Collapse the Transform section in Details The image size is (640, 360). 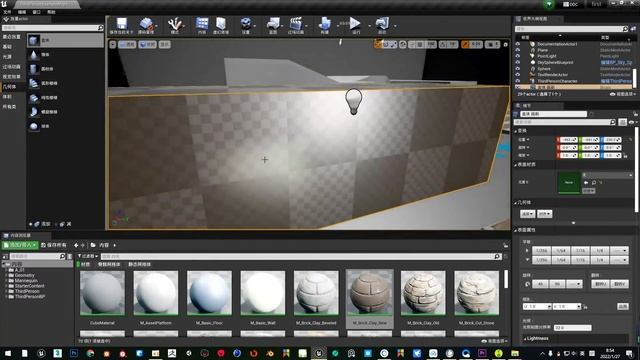pos(516,131)
